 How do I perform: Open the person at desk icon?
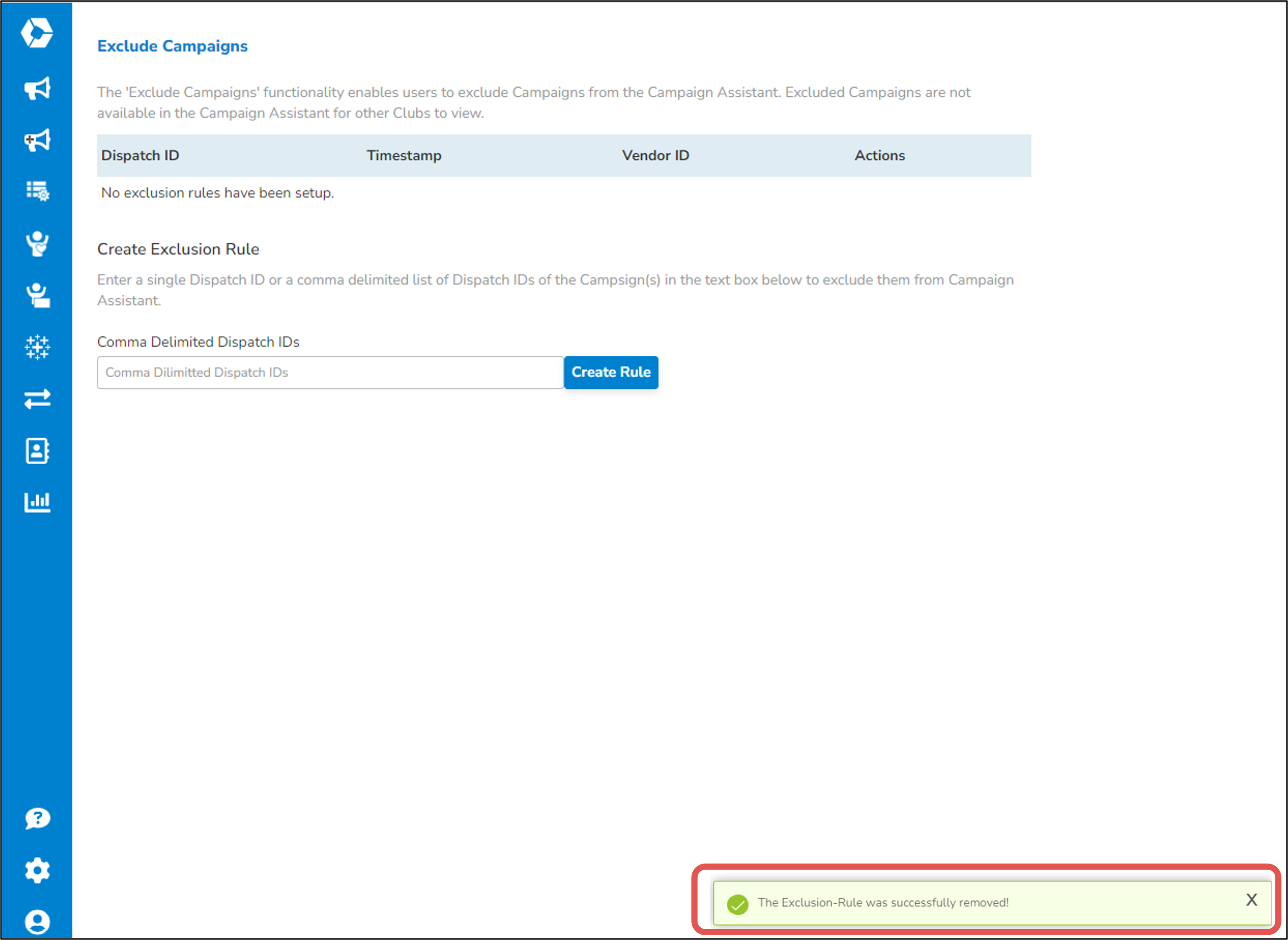click(x=38, y=295)
